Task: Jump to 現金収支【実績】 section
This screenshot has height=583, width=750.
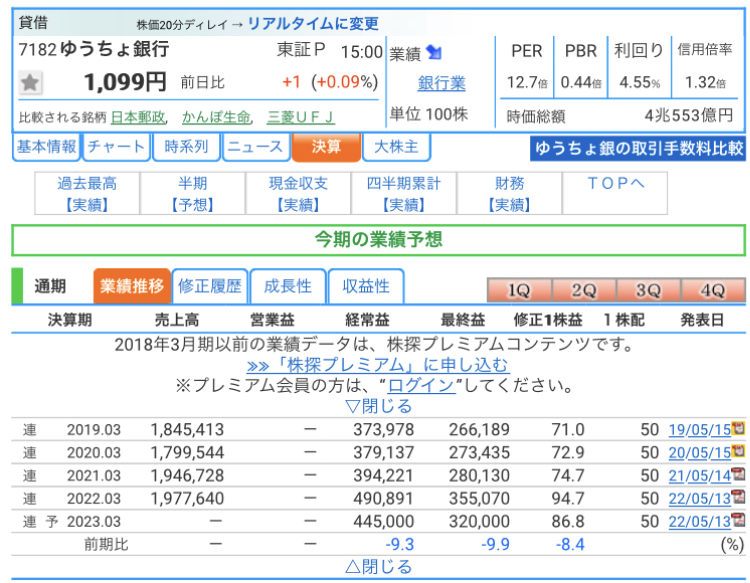Action: point(298,194)
